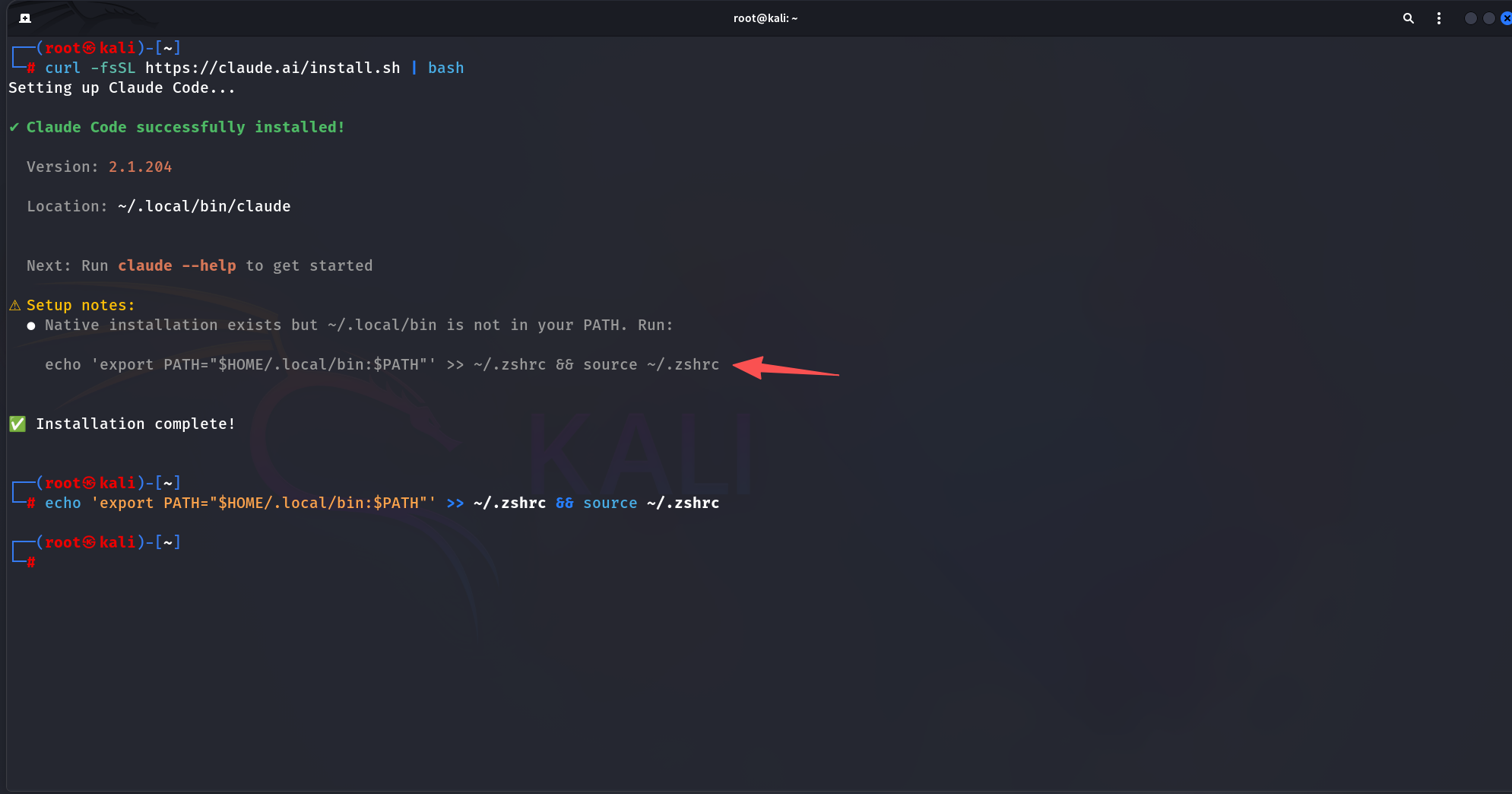Screen dimensions: 1512x794
Task: Open the terminal search magnifier icon
Action: click(x=1408, y=18)
